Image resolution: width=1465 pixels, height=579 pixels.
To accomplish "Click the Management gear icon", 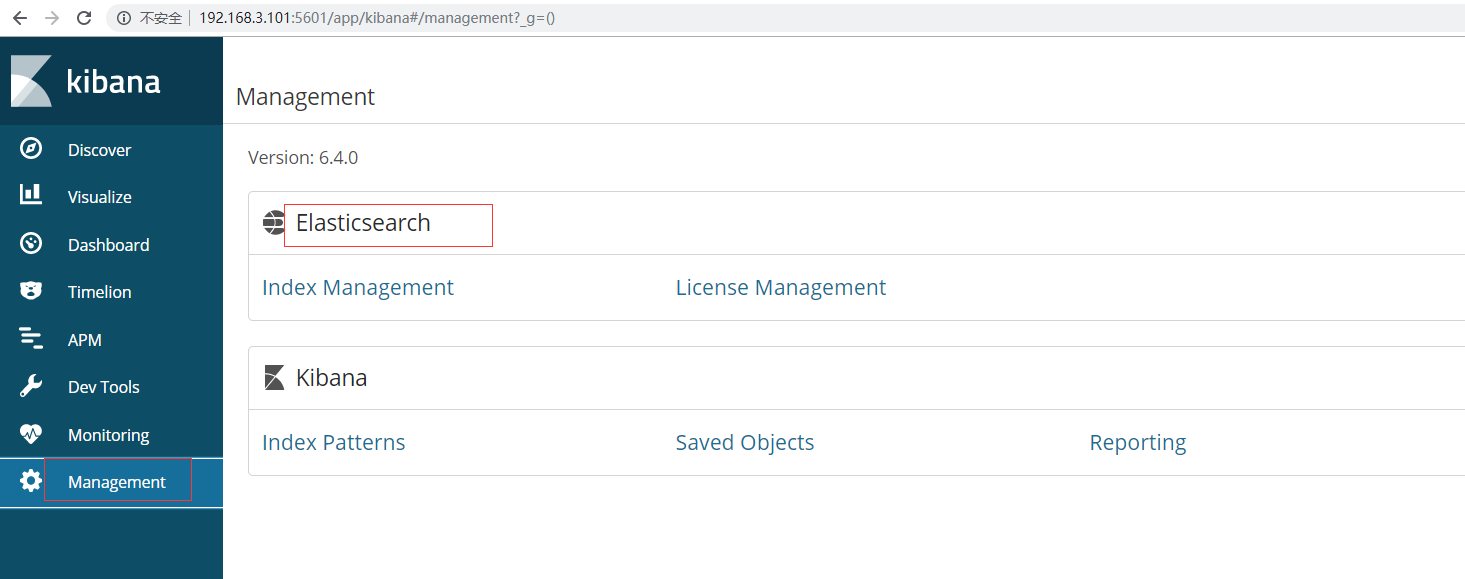I will pyautogui.click(x=31, y=481).
